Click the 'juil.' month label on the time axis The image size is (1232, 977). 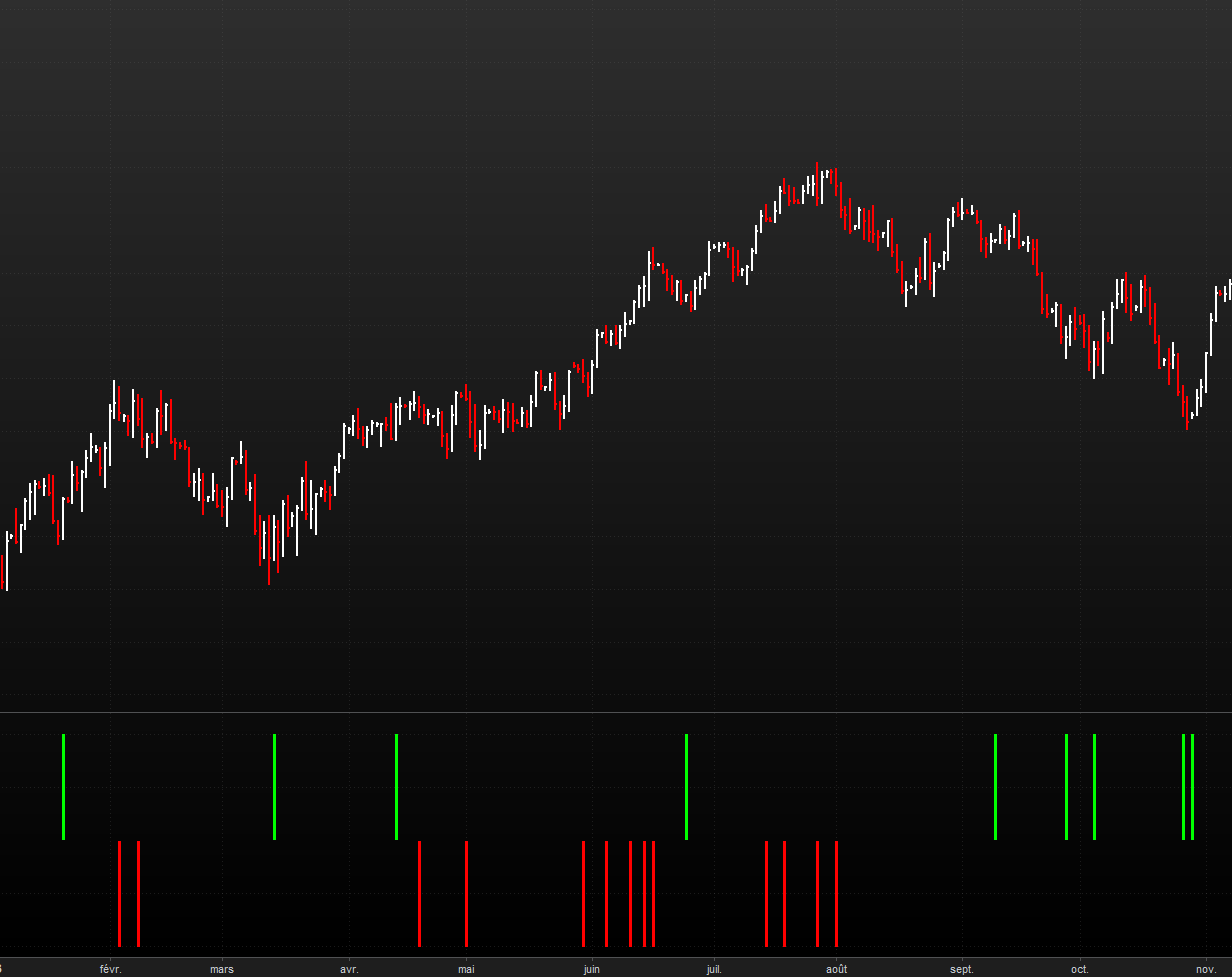pyautogui.click(x=714, y=969)
